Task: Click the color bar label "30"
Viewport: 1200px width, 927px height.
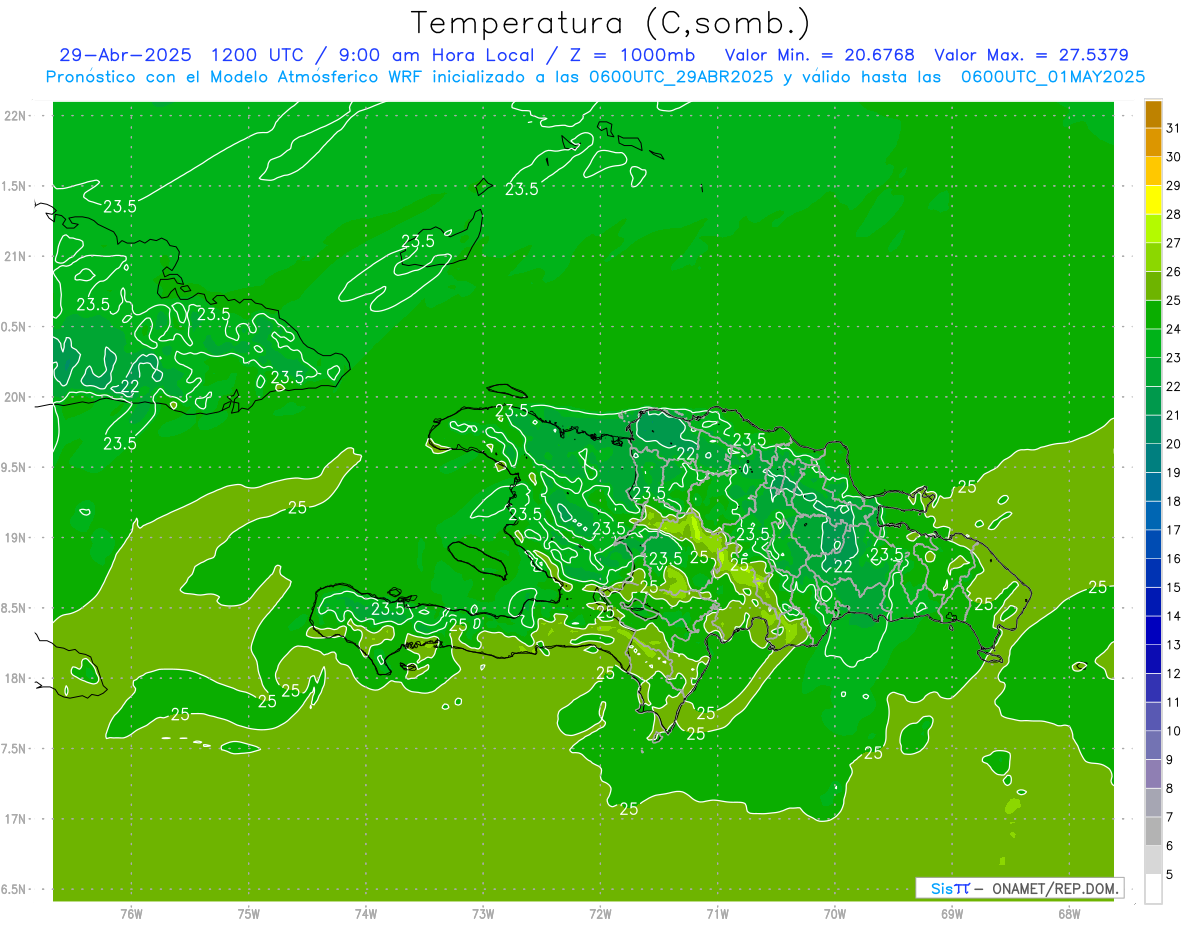Action: click(1173, 157)
